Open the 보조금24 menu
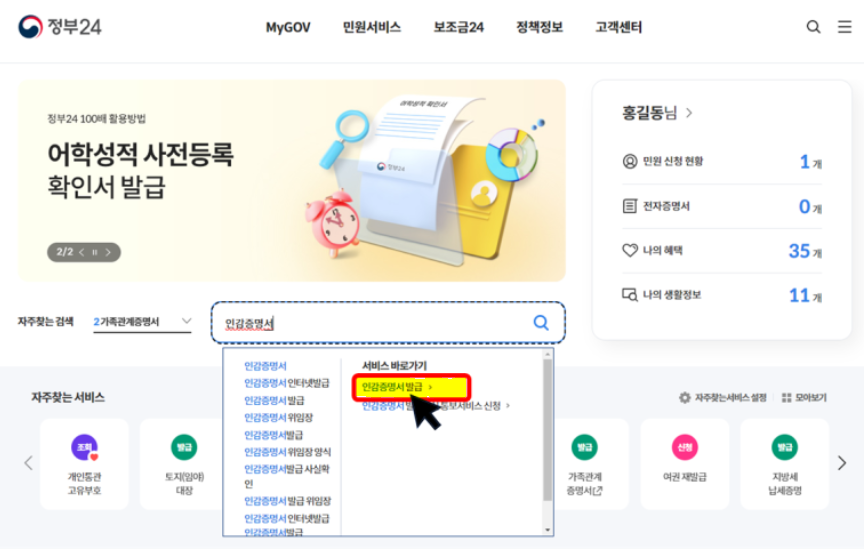The image size is (864, 559). pos(458,27)
